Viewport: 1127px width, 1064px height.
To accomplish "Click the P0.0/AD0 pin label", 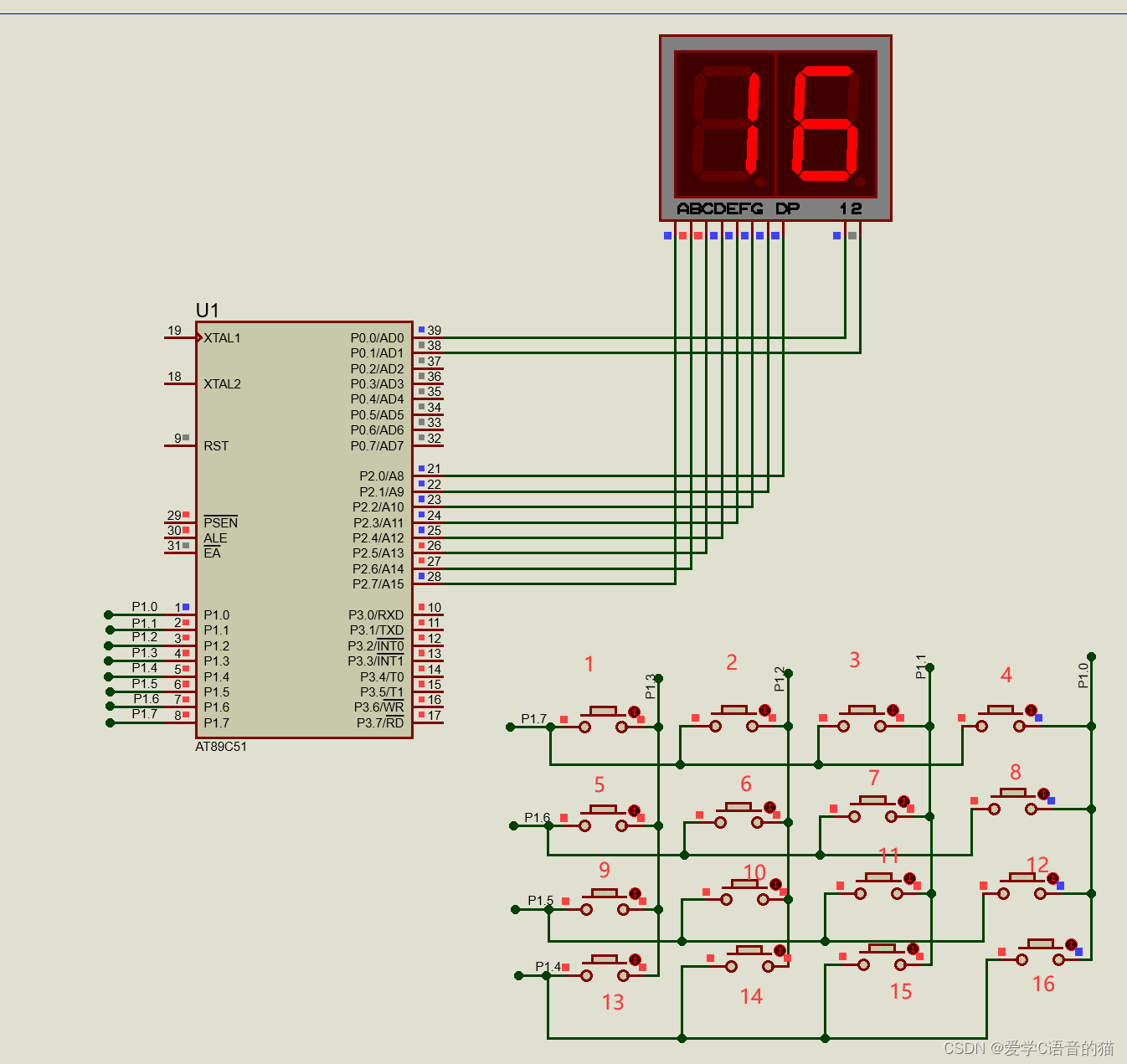I will 377,338.
